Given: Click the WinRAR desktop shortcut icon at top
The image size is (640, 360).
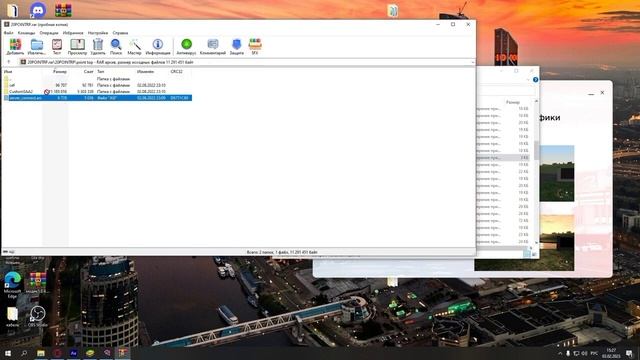Looking at the screenshot, I should point(63,10).
